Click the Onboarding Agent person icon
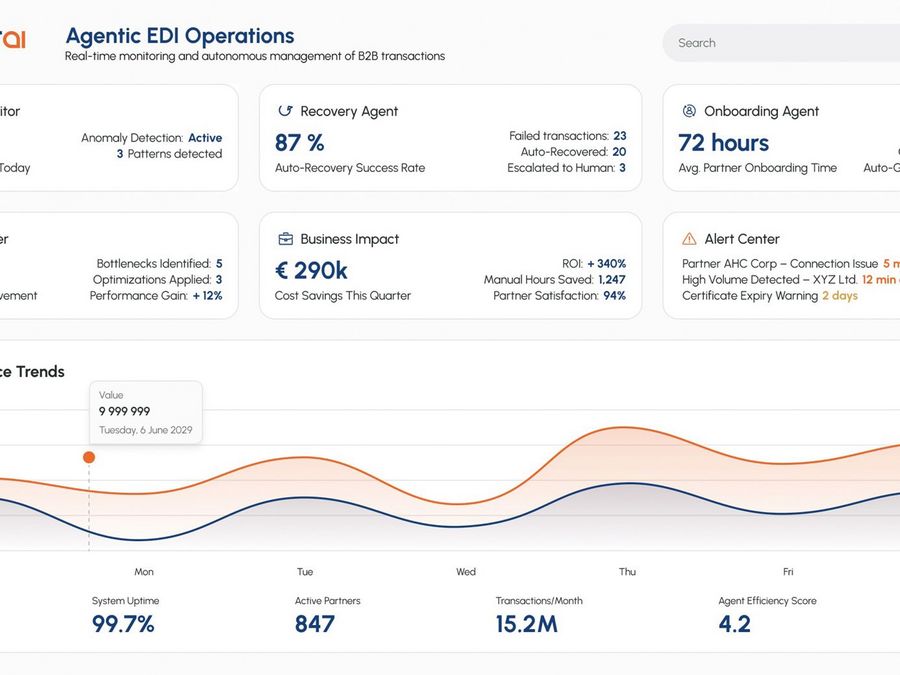This screenshot has width=900, height=675. (x=689, y=111)
